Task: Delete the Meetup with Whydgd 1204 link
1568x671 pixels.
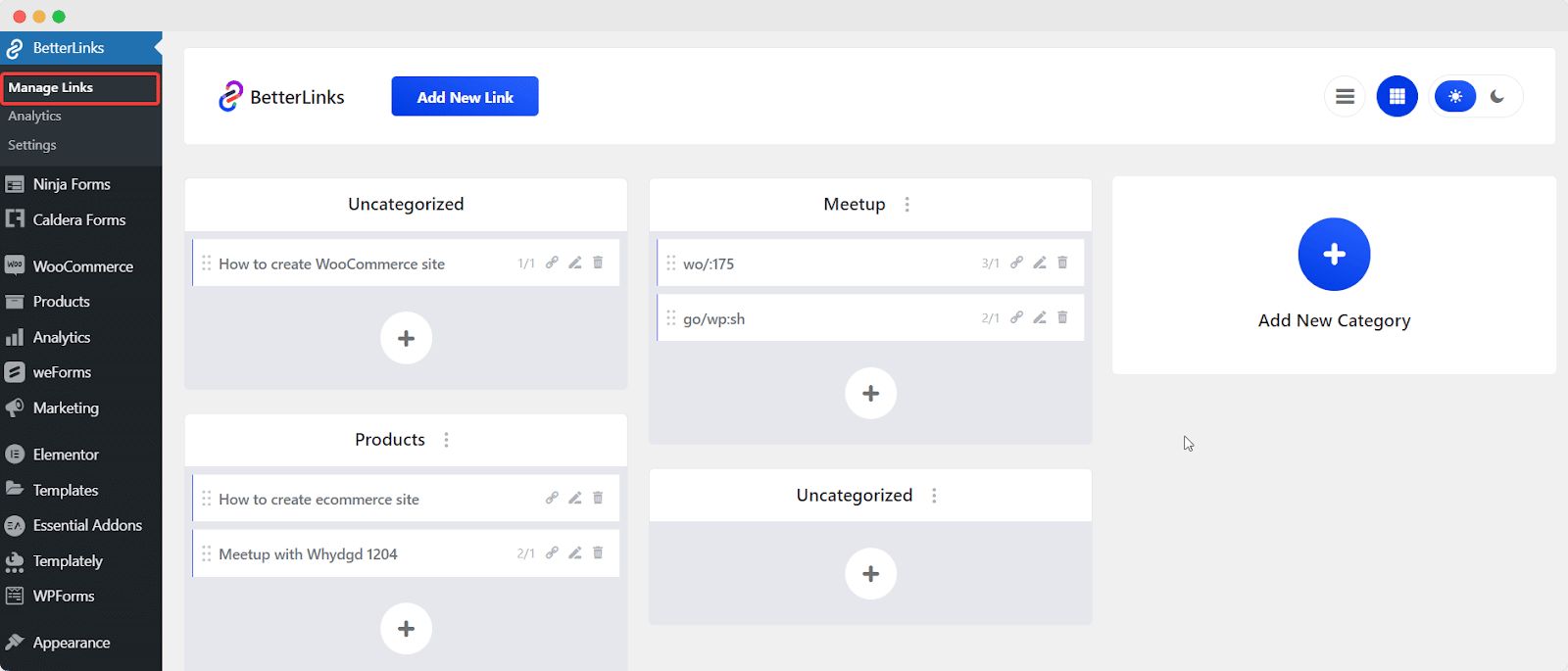Action: (x=598, y=553)
